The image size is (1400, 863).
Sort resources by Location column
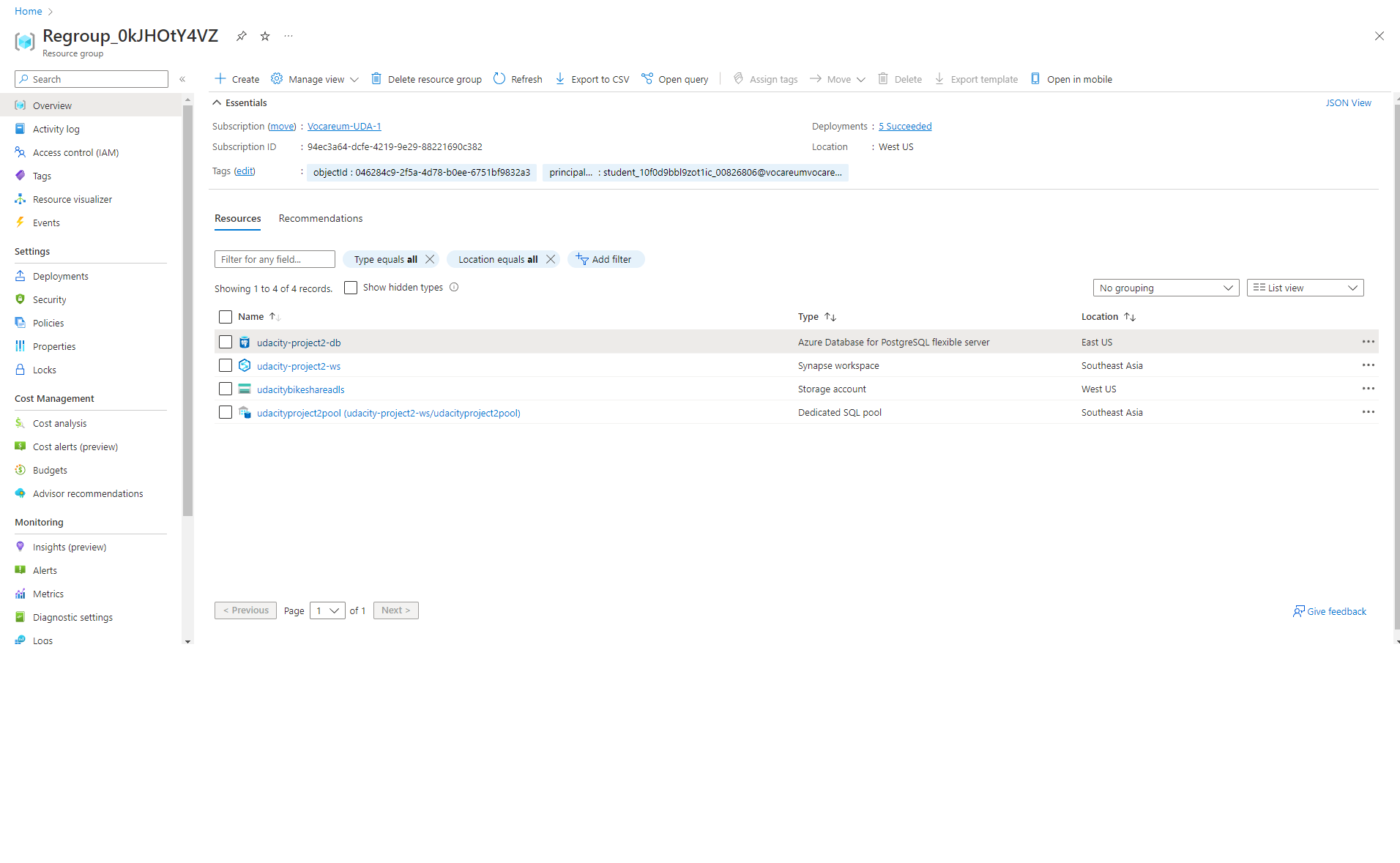tap(1109, 317)
